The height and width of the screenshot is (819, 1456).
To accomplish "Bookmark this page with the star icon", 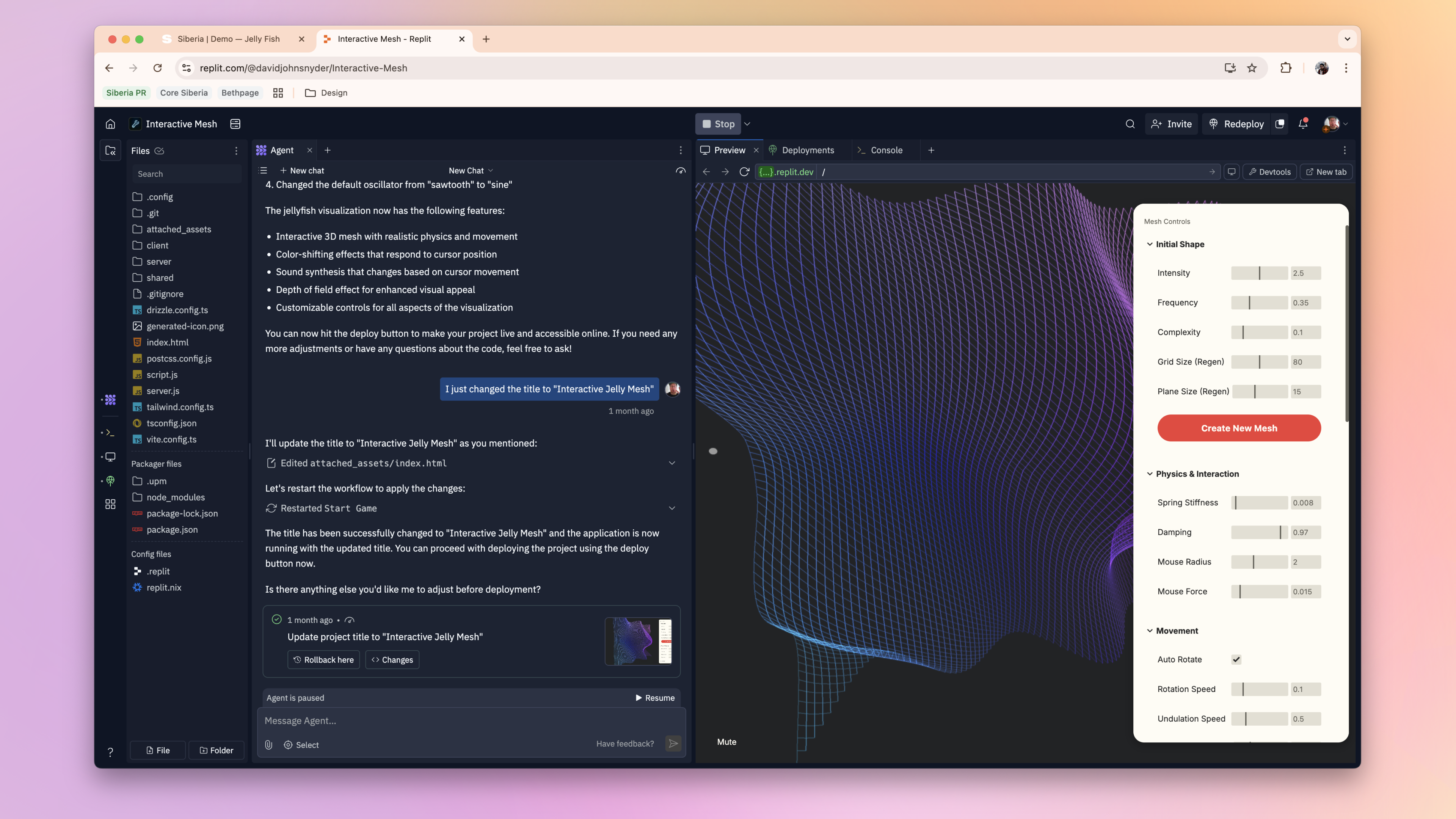I will (1252, 68).
